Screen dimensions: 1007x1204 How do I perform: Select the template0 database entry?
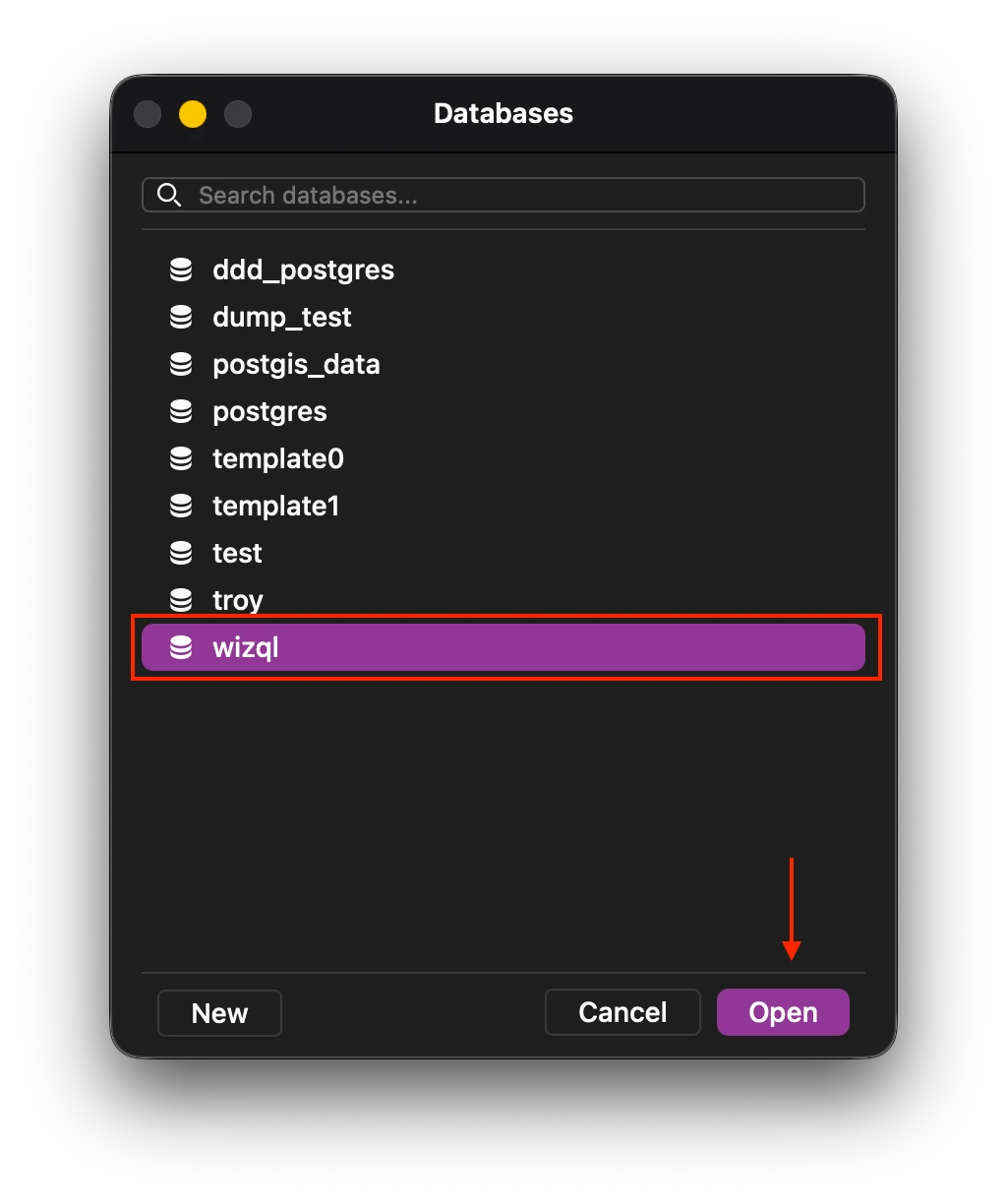[x=277, y=457]
